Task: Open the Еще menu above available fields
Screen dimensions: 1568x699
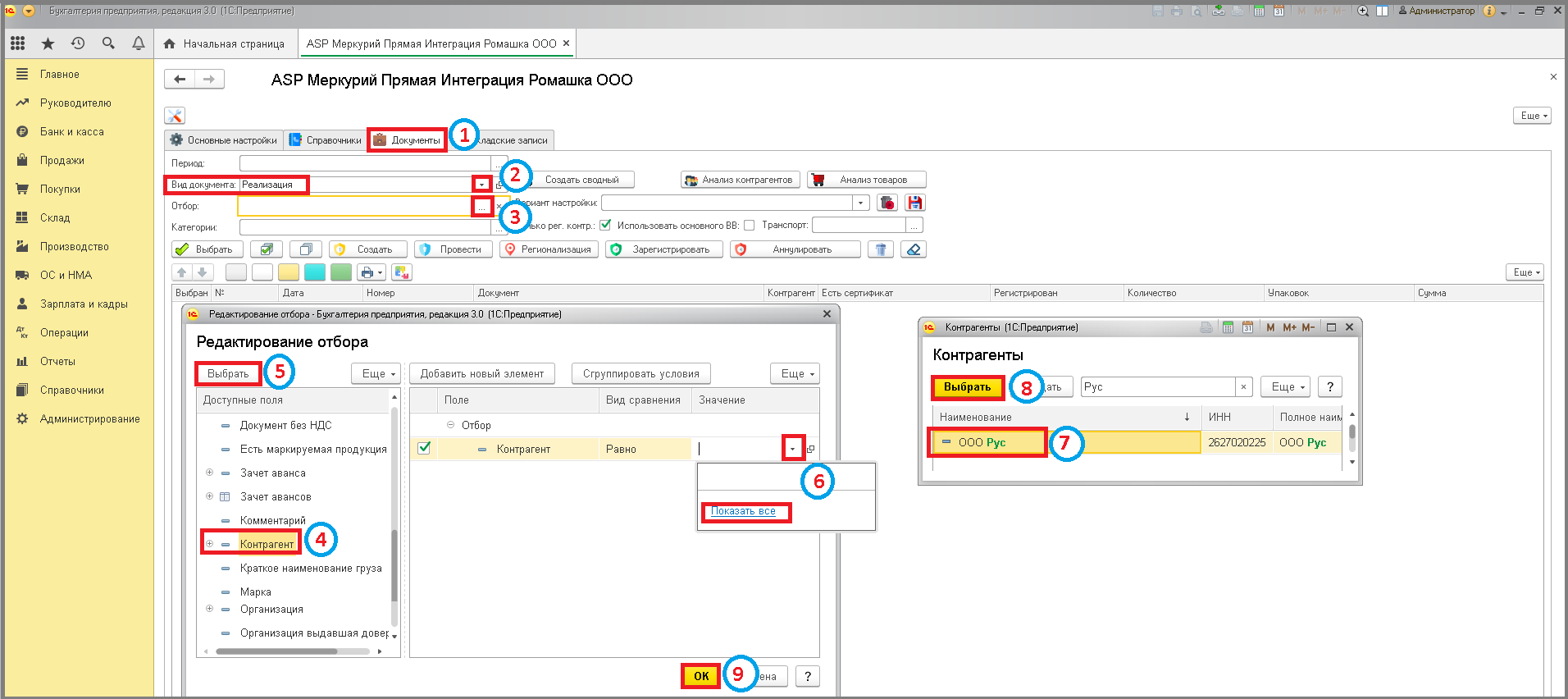Action: (x=376, y=373)
